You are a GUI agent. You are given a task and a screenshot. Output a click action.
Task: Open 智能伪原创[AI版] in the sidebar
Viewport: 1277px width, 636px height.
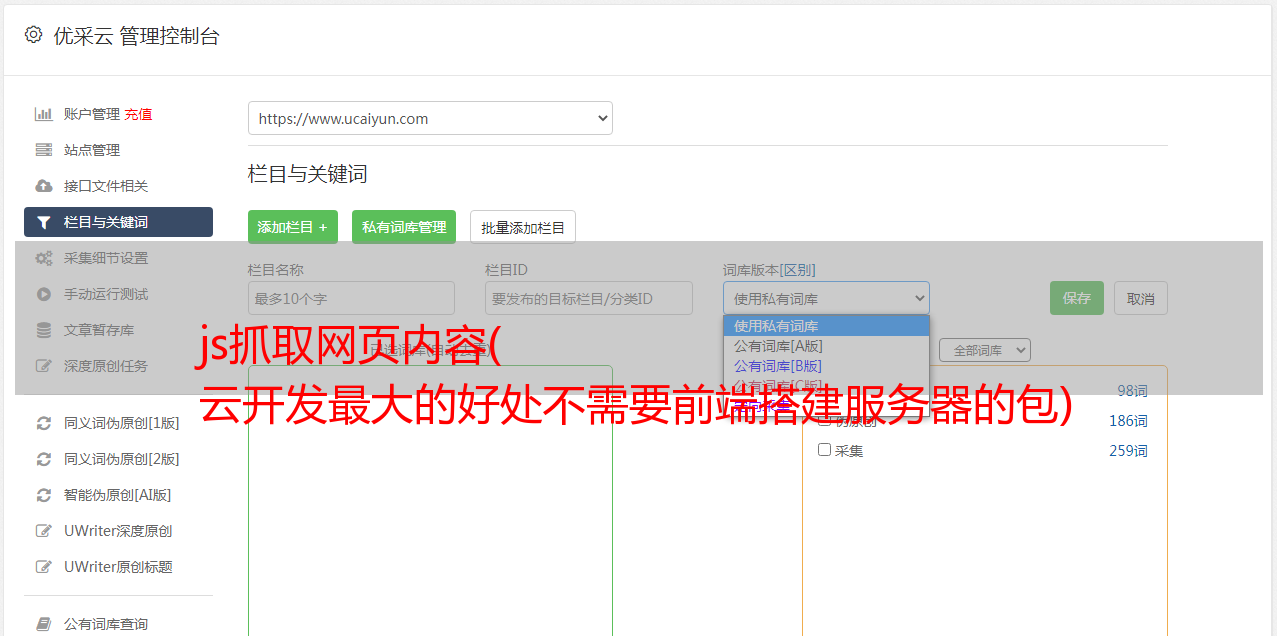[x=118, y=495]
